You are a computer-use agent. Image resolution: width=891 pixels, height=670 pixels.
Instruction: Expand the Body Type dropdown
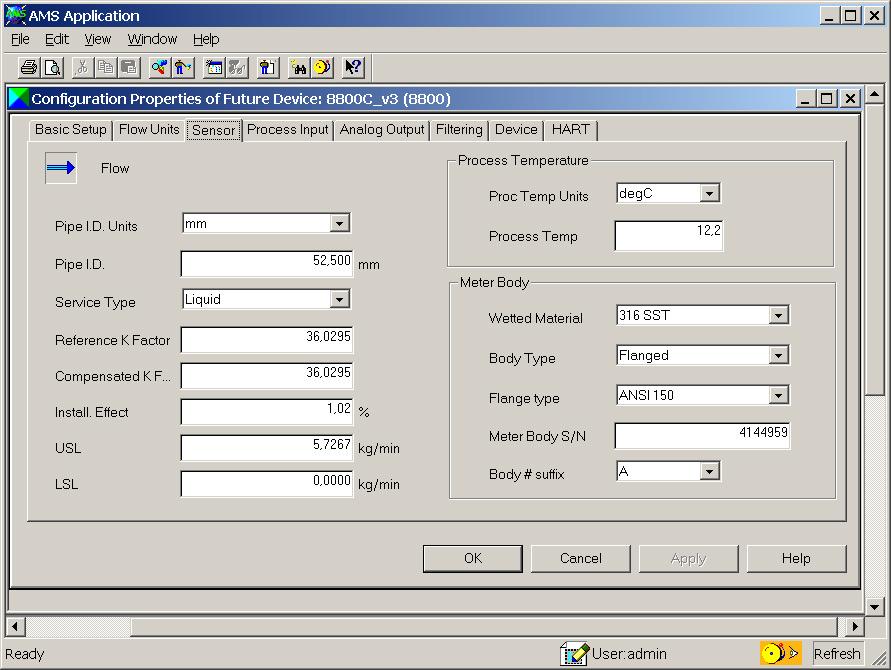[778, 355]
